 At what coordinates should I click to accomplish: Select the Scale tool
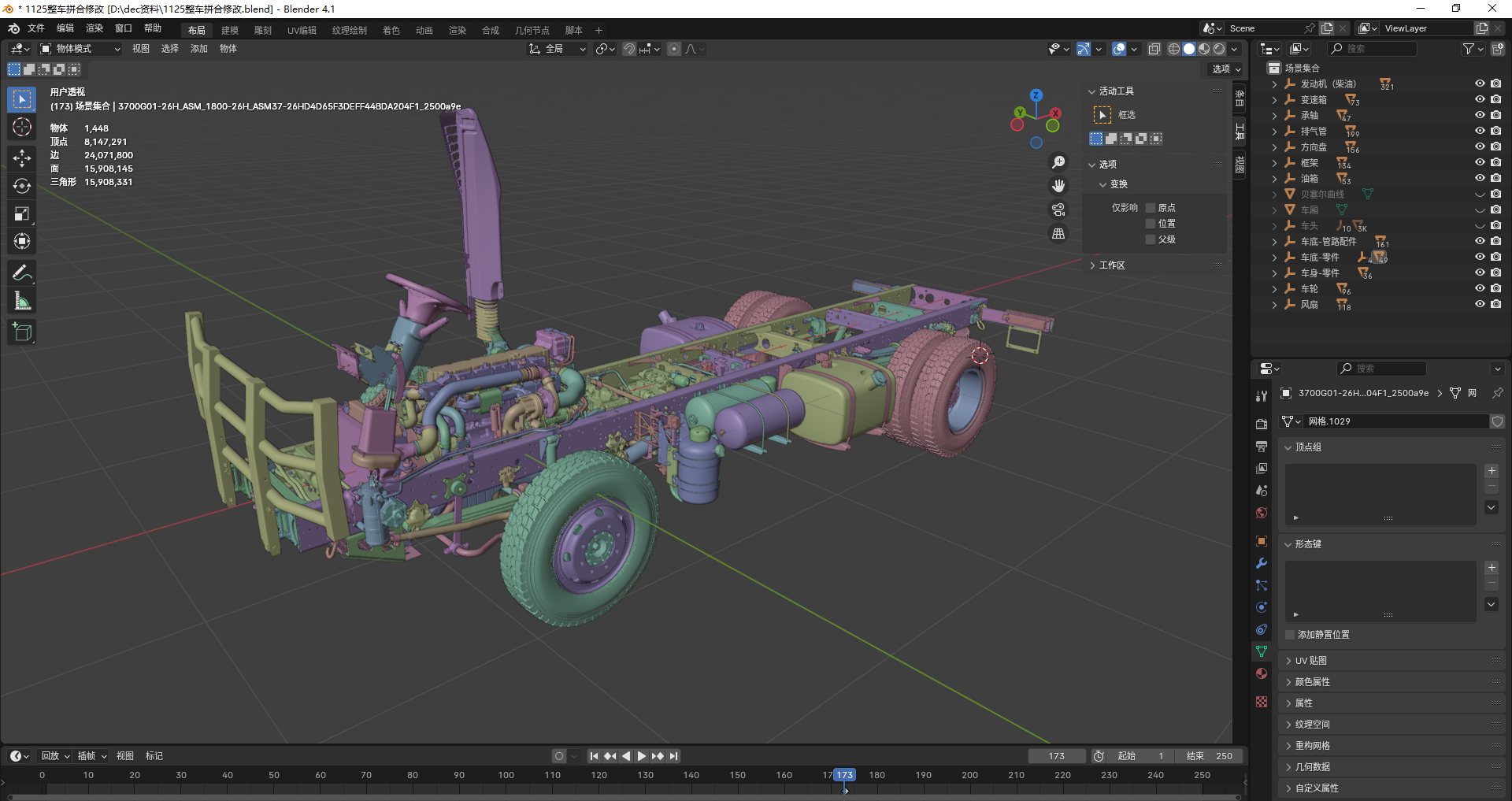click(x=22, y=213)
